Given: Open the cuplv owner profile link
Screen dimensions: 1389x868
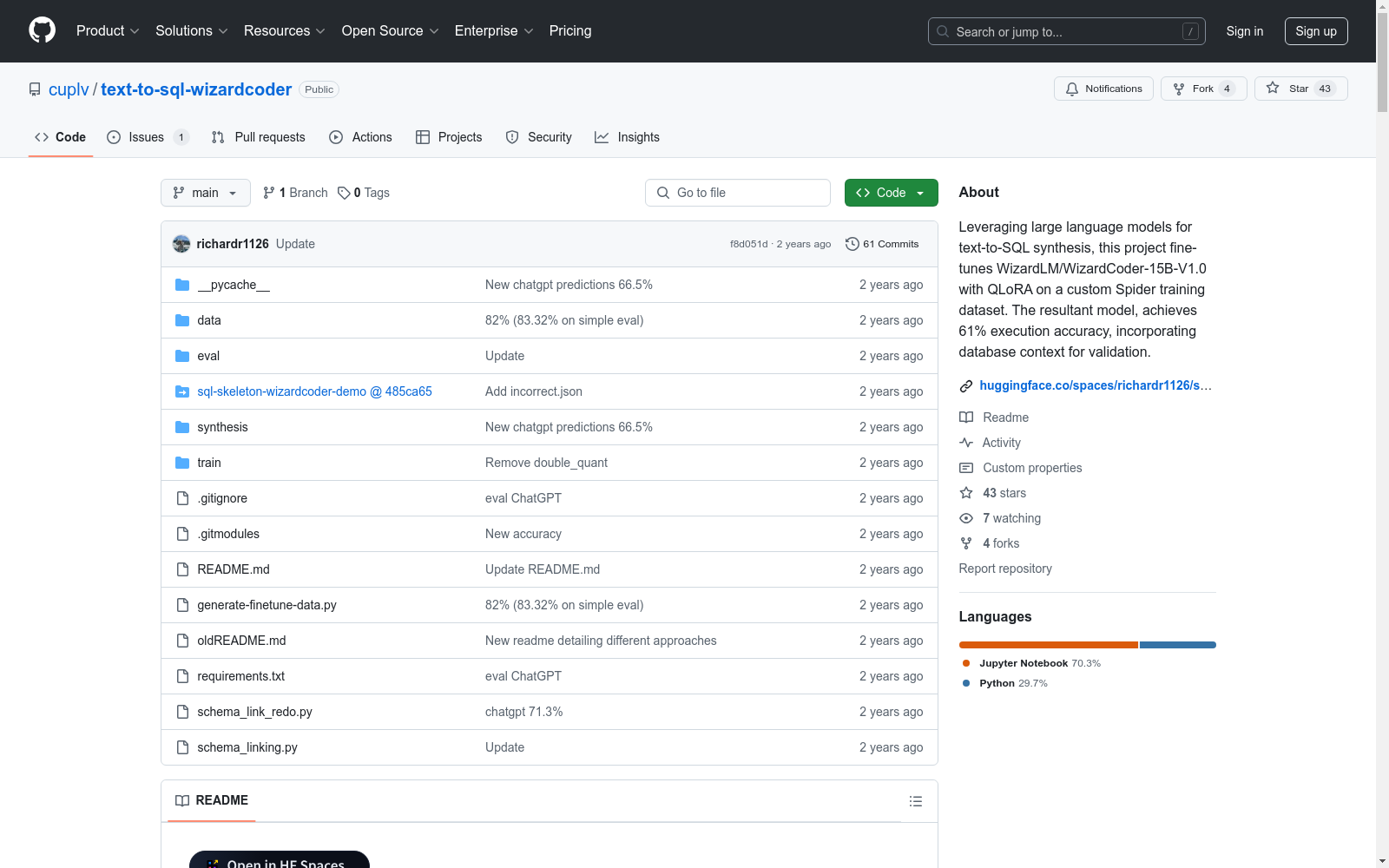Looking at the screenshot, I should (x=69, y=89).
